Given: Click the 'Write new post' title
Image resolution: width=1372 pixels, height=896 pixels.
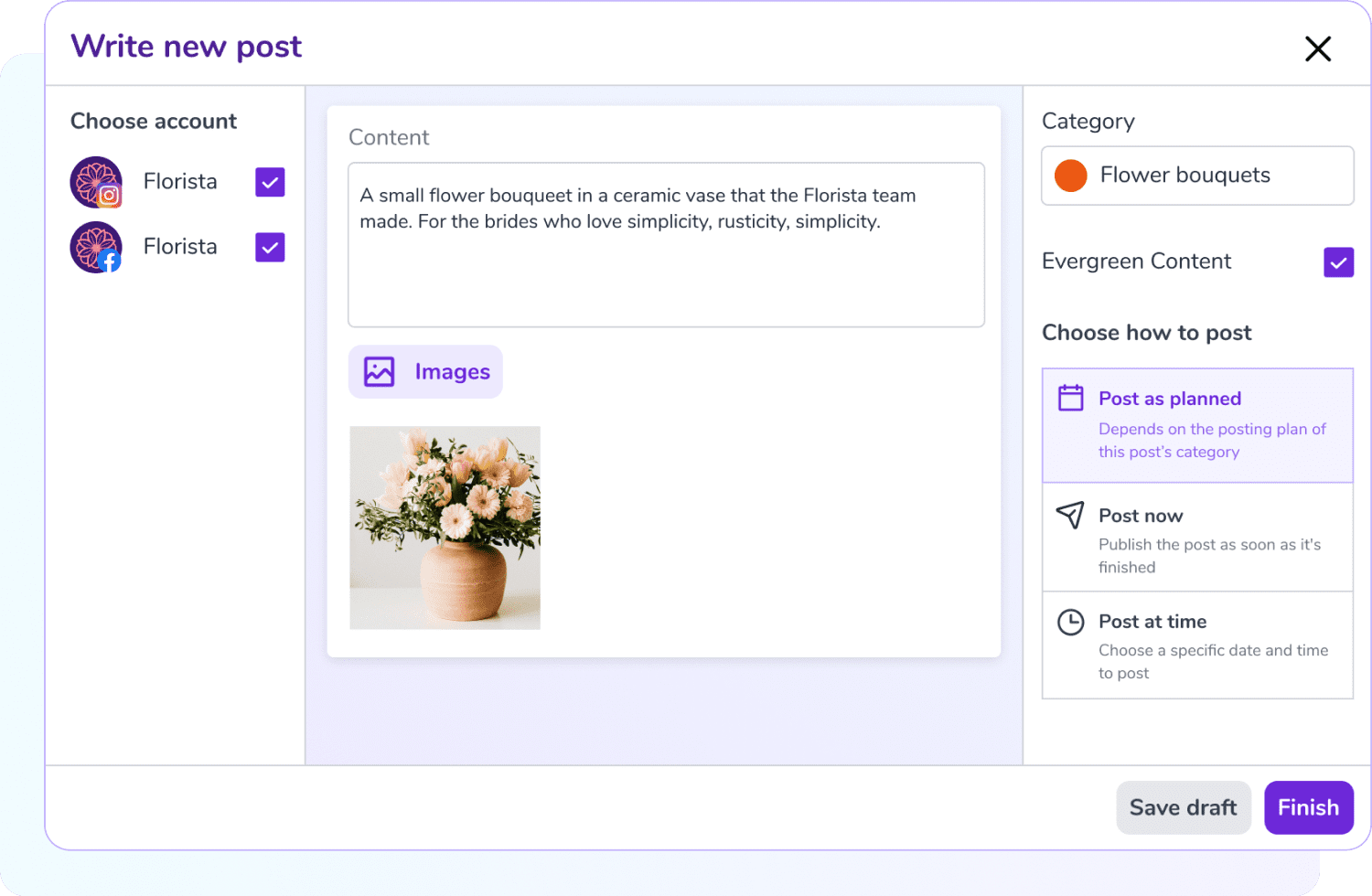Looking at the screenshot, I should coord(187,47).
